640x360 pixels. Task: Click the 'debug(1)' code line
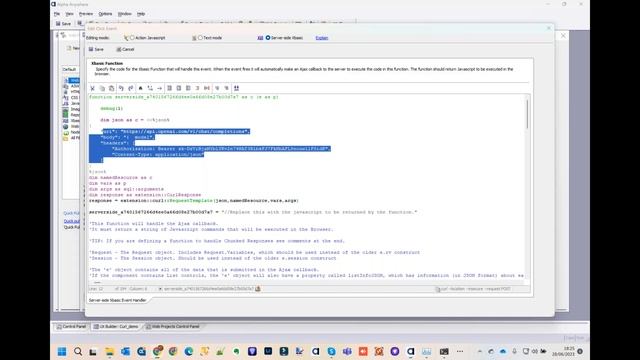tap(111, 109)
